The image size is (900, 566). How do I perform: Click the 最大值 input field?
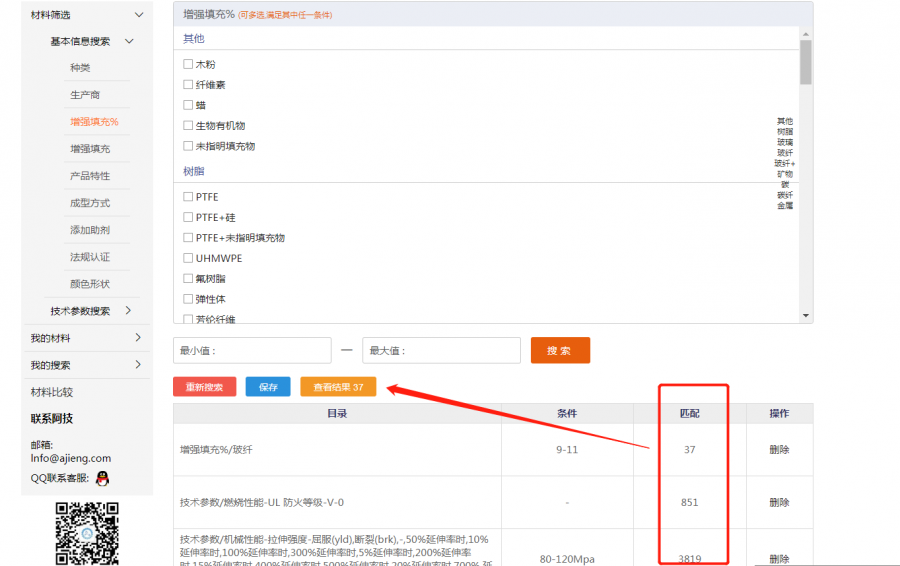[441, 350]
